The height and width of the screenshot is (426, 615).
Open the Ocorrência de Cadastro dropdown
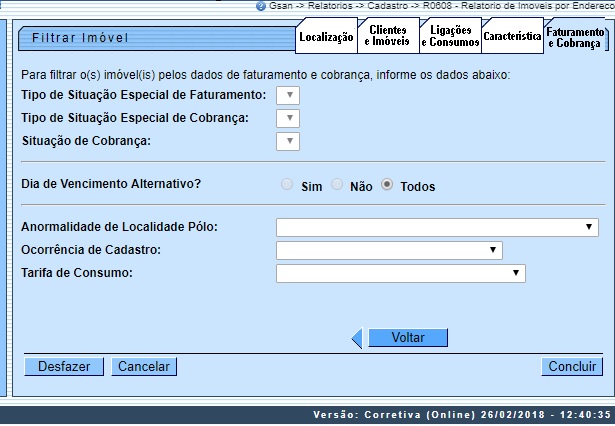tap(389, 250)
